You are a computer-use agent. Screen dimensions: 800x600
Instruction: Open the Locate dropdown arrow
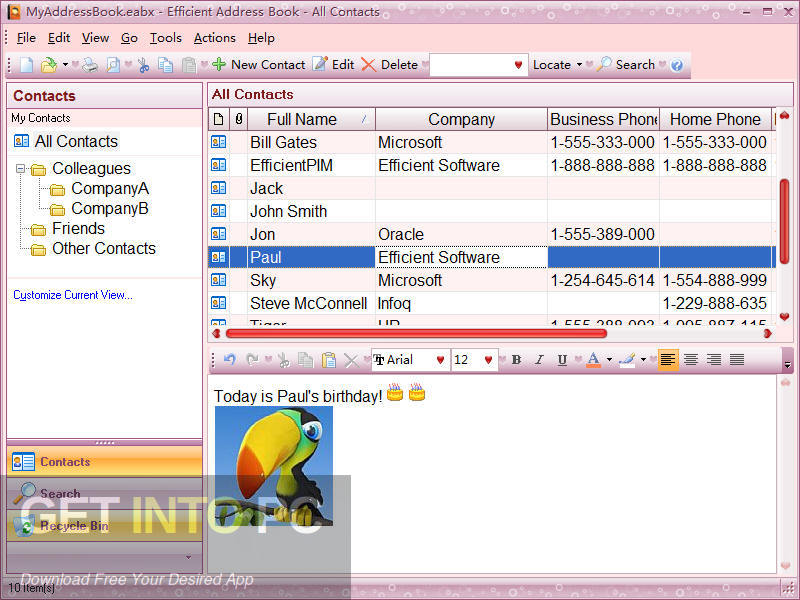[x=579, y=65]
